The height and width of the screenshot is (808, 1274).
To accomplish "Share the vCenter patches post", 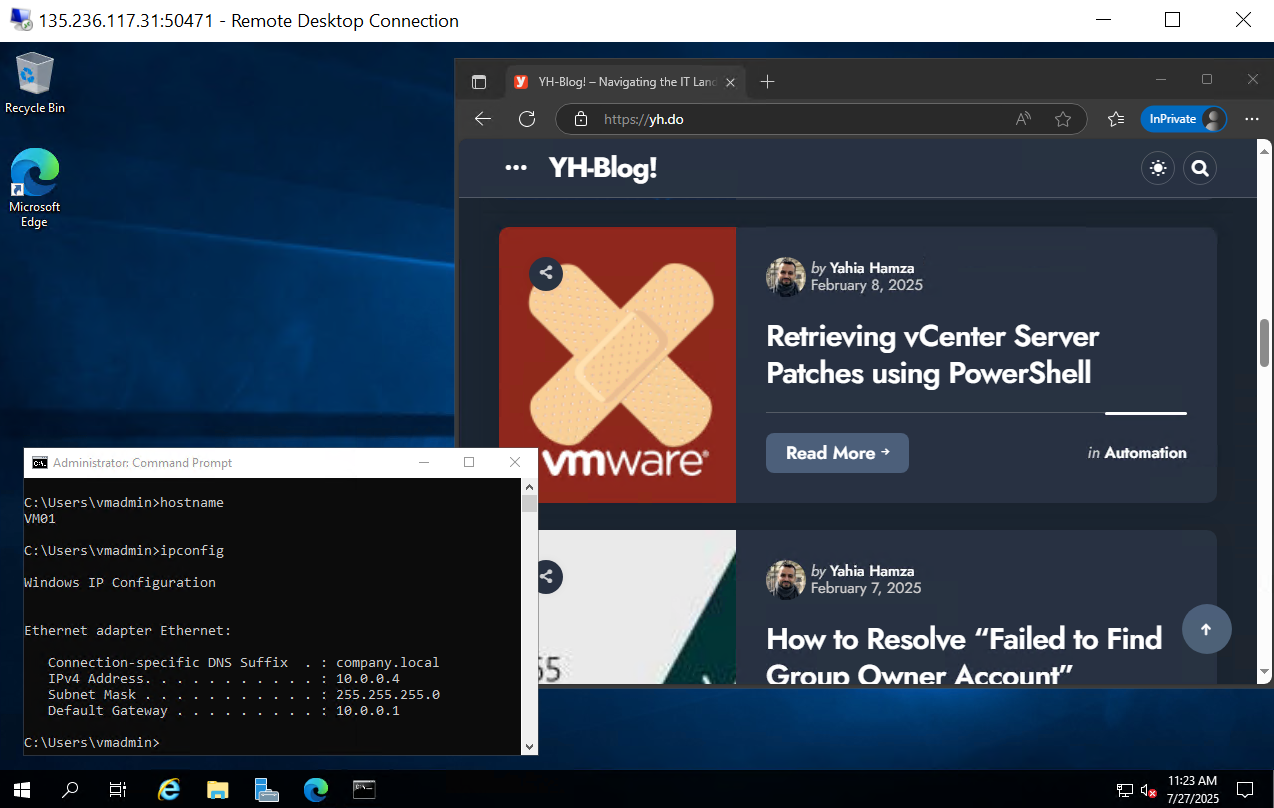I will pos(546,273).
